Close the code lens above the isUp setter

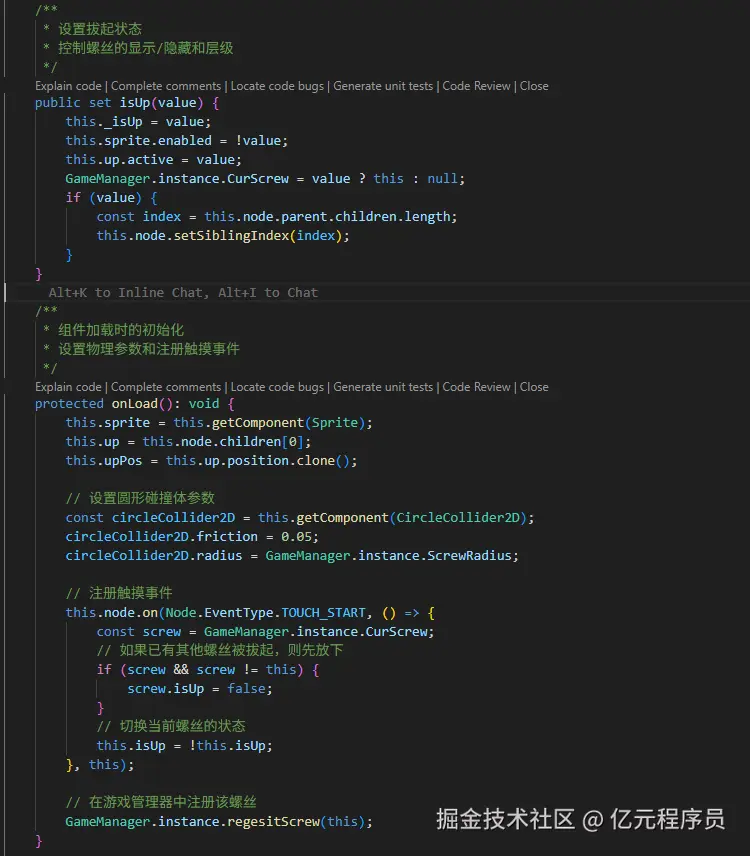tap(534, 86)
